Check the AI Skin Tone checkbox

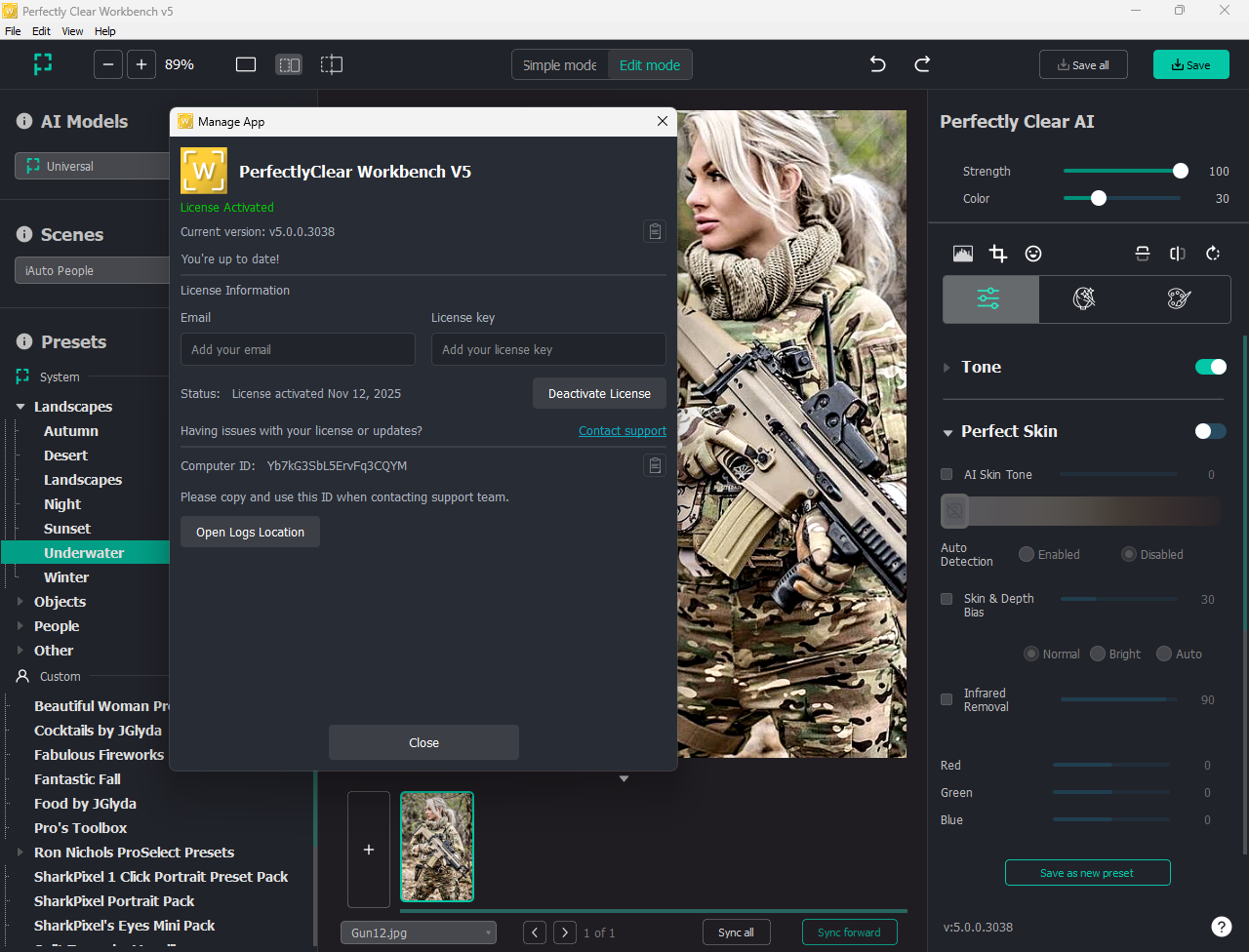[947, 474]
